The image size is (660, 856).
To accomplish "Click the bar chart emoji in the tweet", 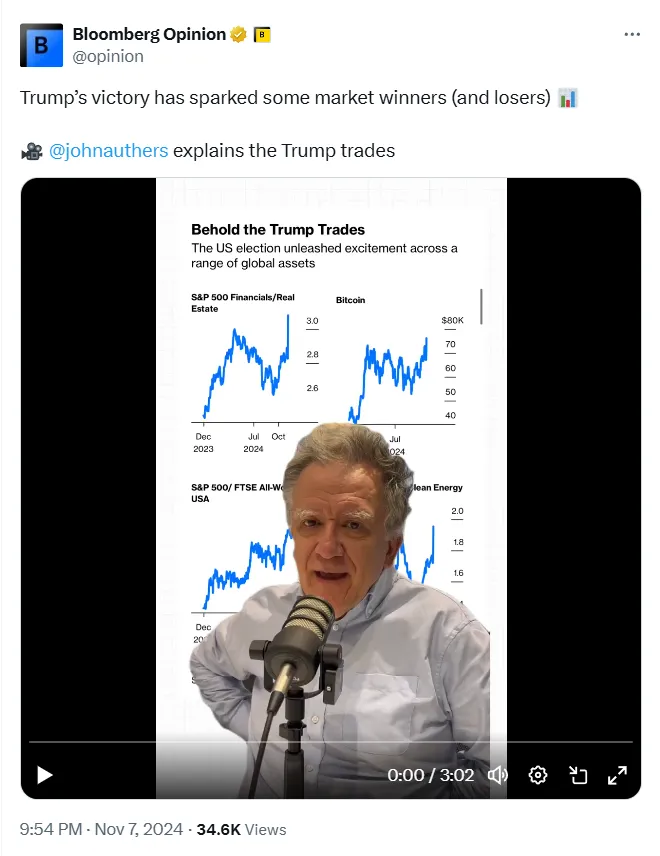I will (x=567, y=98).
